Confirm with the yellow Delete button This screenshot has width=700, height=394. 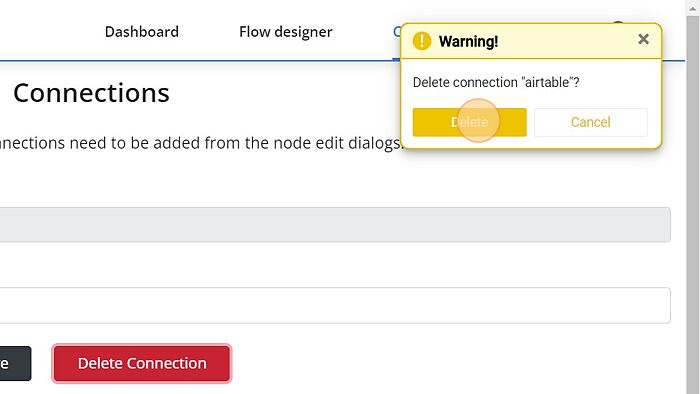[469, 122]
